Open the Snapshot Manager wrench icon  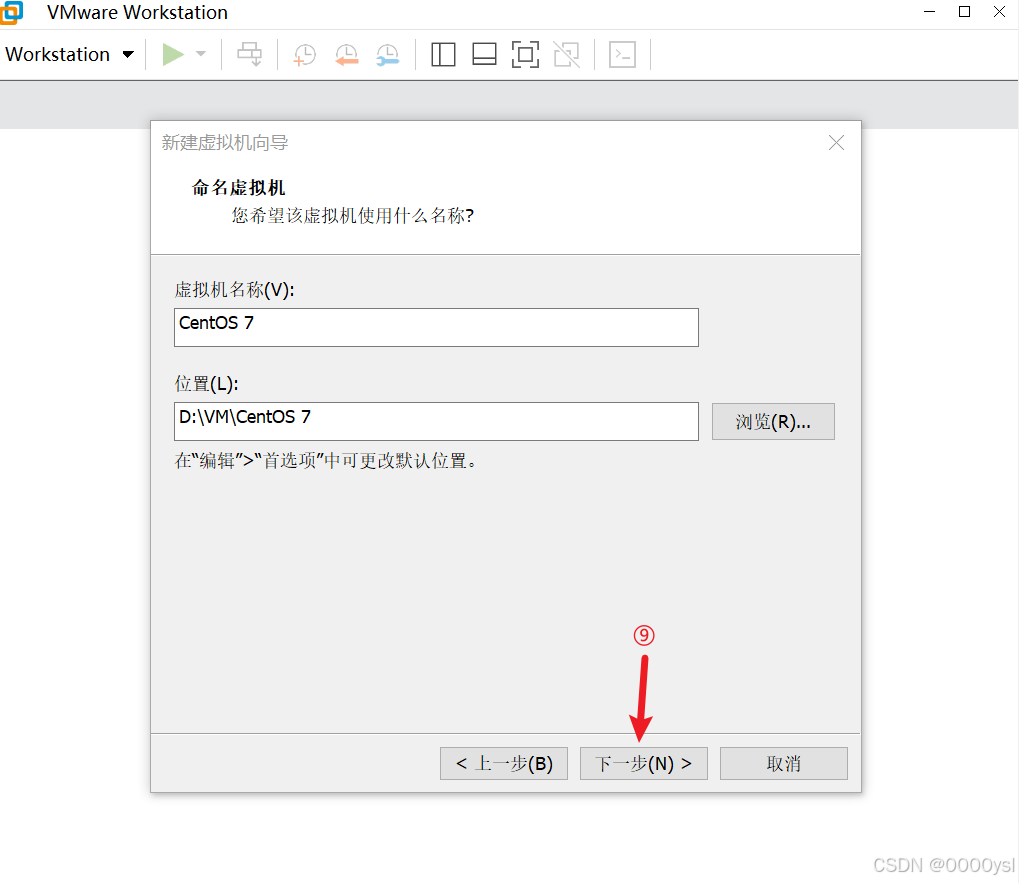388,55
